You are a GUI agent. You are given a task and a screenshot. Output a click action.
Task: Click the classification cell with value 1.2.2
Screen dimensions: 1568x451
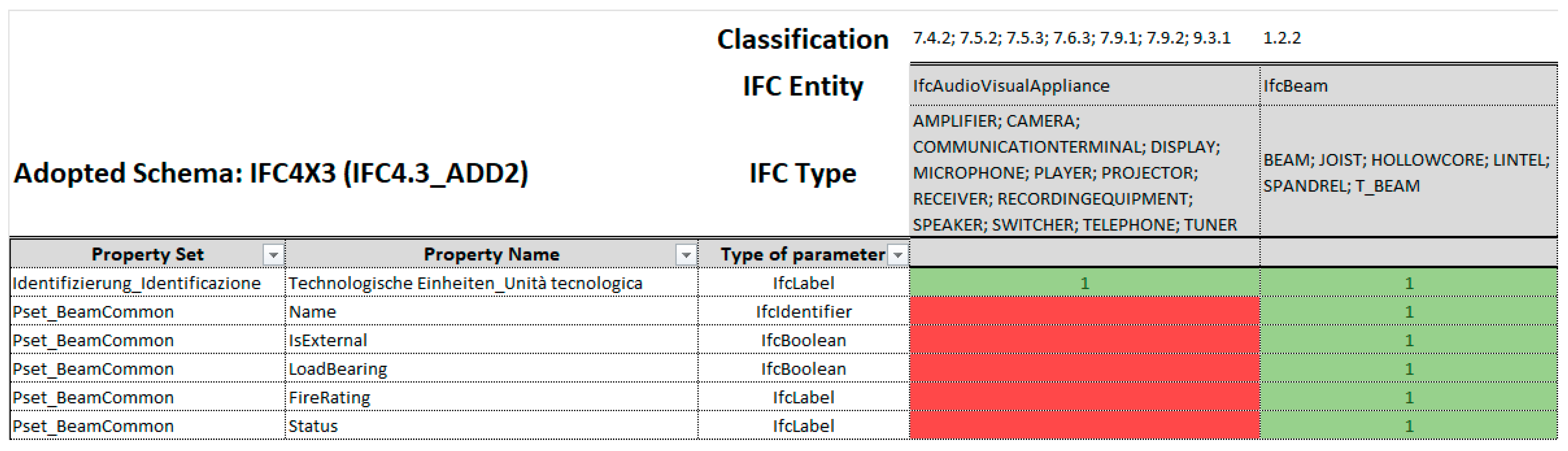(x=1282, y=38)
